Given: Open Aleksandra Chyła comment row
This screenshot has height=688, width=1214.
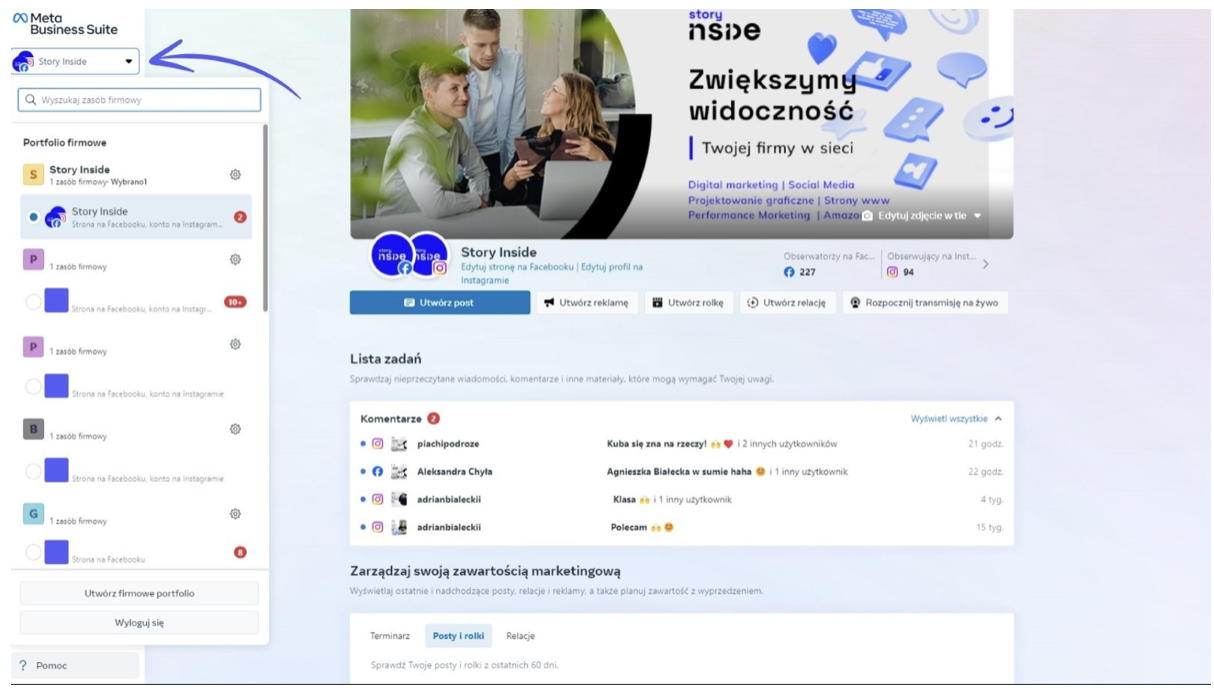Looking at the screenshot, I should (682, 472).
